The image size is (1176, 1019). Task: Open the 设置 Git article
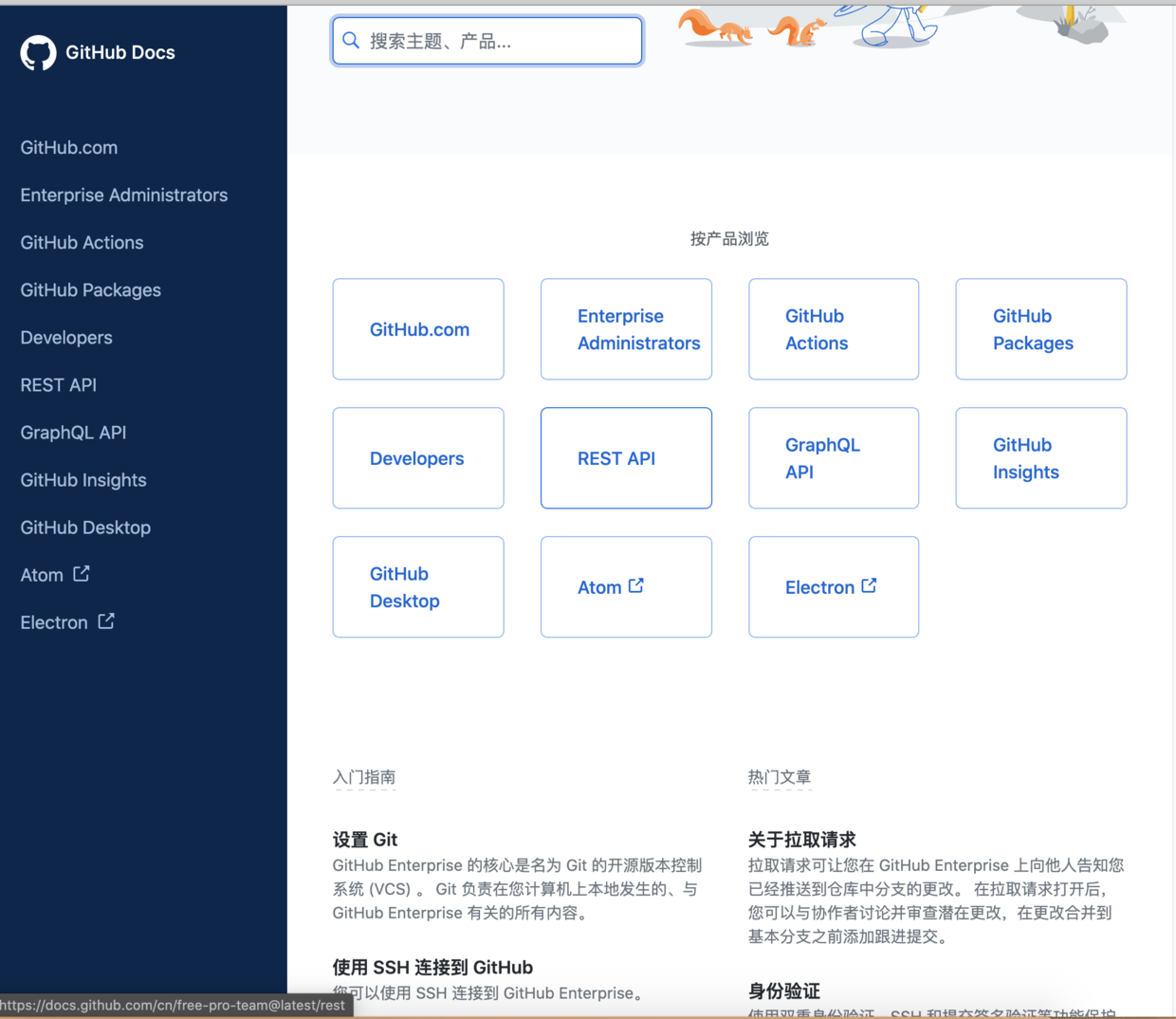364,840
